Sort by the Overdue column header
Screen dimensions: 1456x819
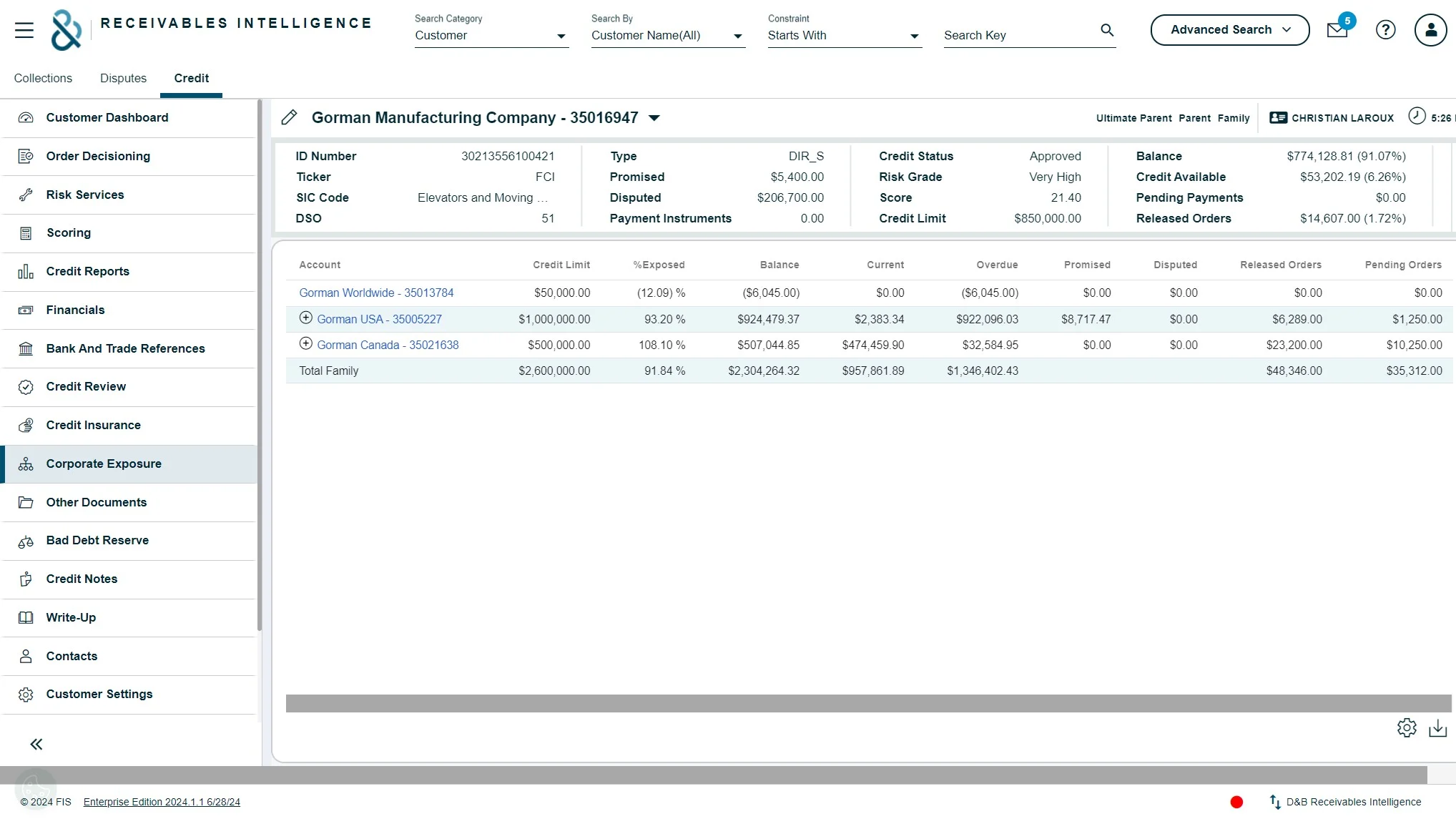pos(997,265)
